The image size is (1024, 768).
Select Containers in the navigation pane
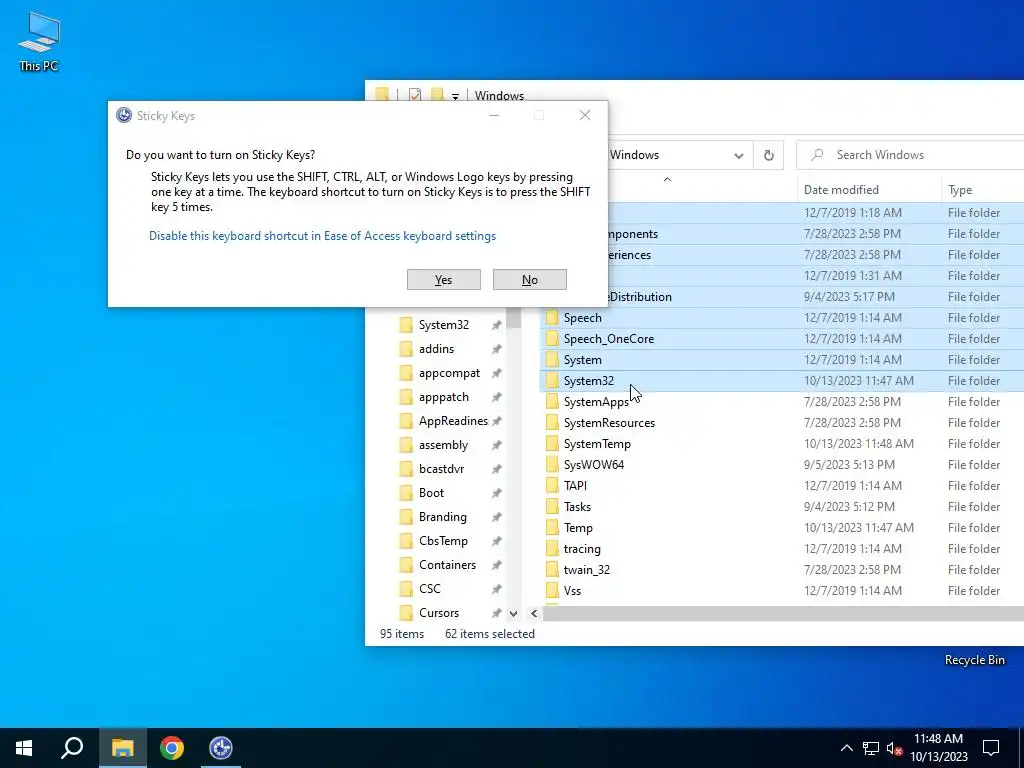point(447,565)
